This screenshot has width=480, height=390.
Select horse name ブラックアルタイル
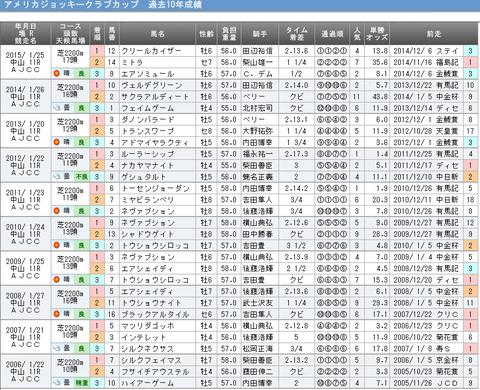tap(155, 314)
